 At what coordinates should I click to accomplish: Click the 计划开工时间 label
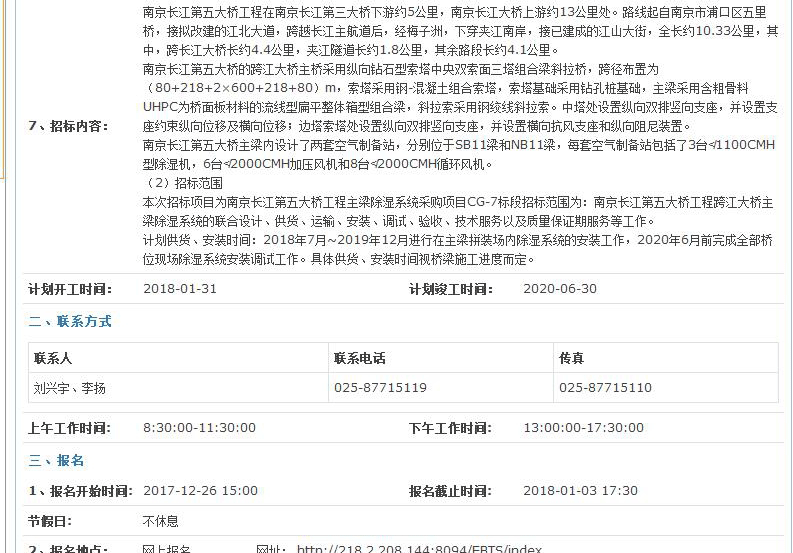70,289
